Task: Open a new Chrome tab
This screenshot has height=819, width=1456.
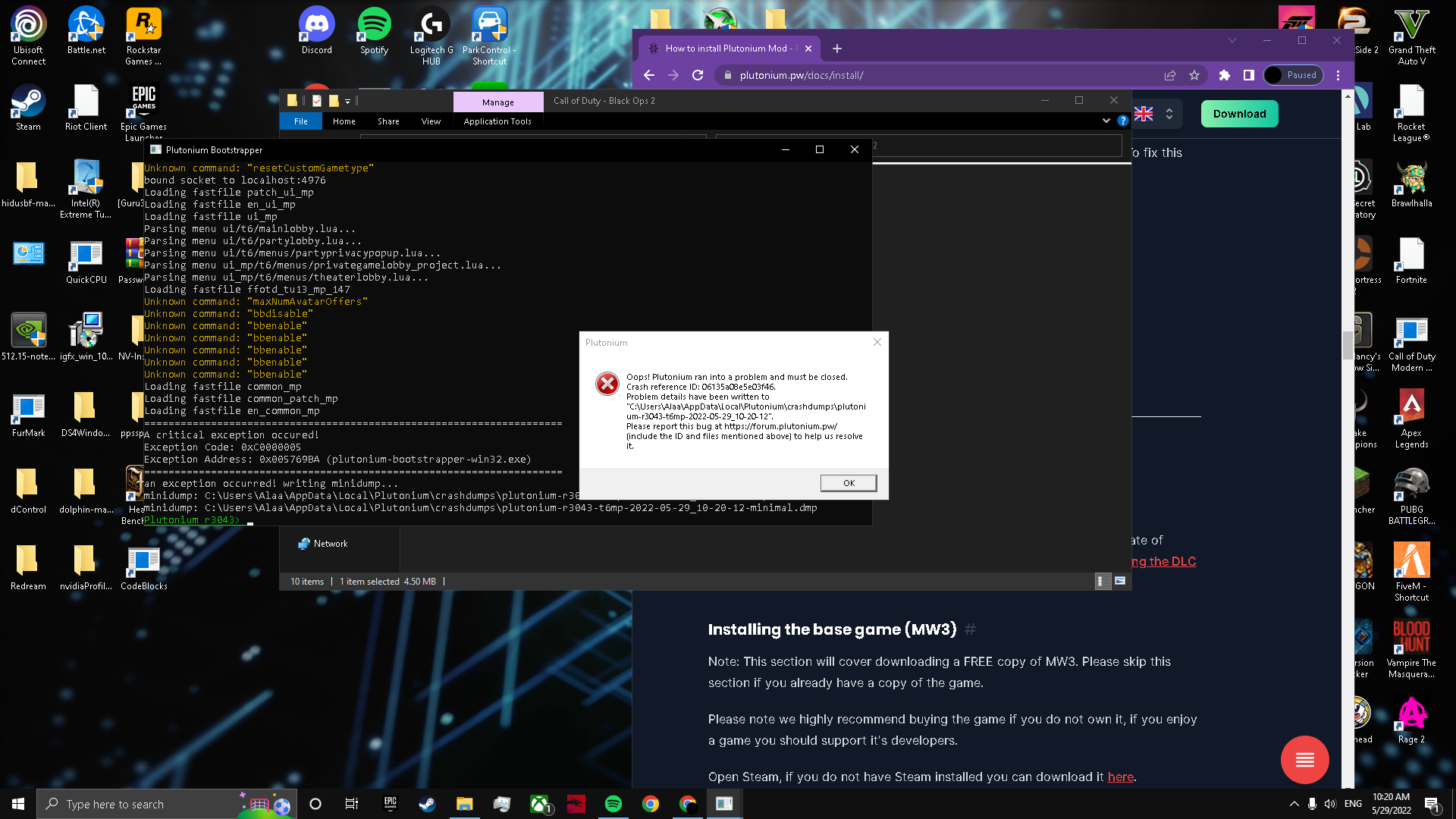Action: click(836, 49)
